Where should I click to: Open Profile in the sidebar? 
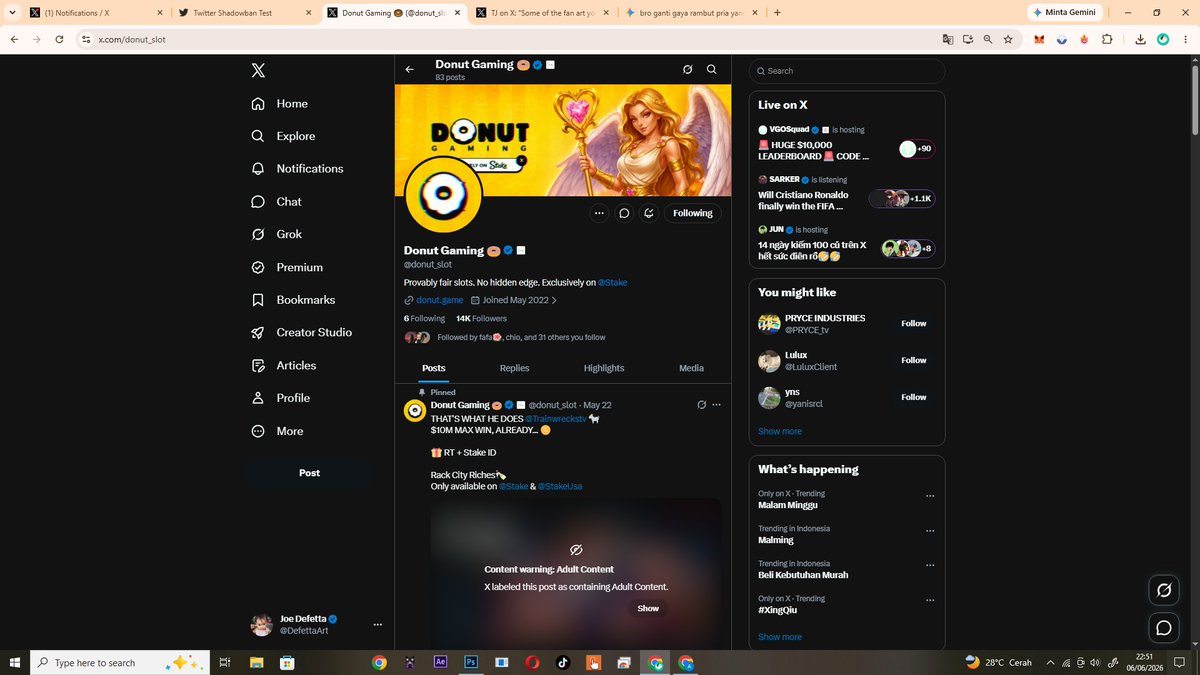[x=281, y=398]
